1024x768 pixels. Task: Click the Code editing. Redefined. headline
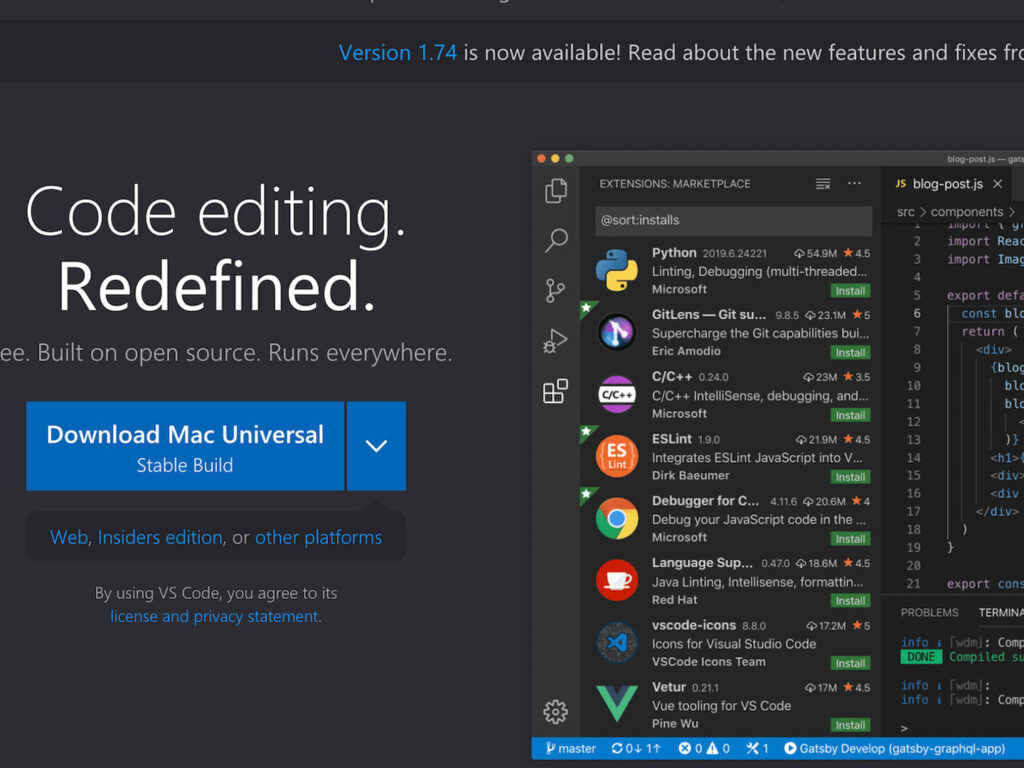216,248
